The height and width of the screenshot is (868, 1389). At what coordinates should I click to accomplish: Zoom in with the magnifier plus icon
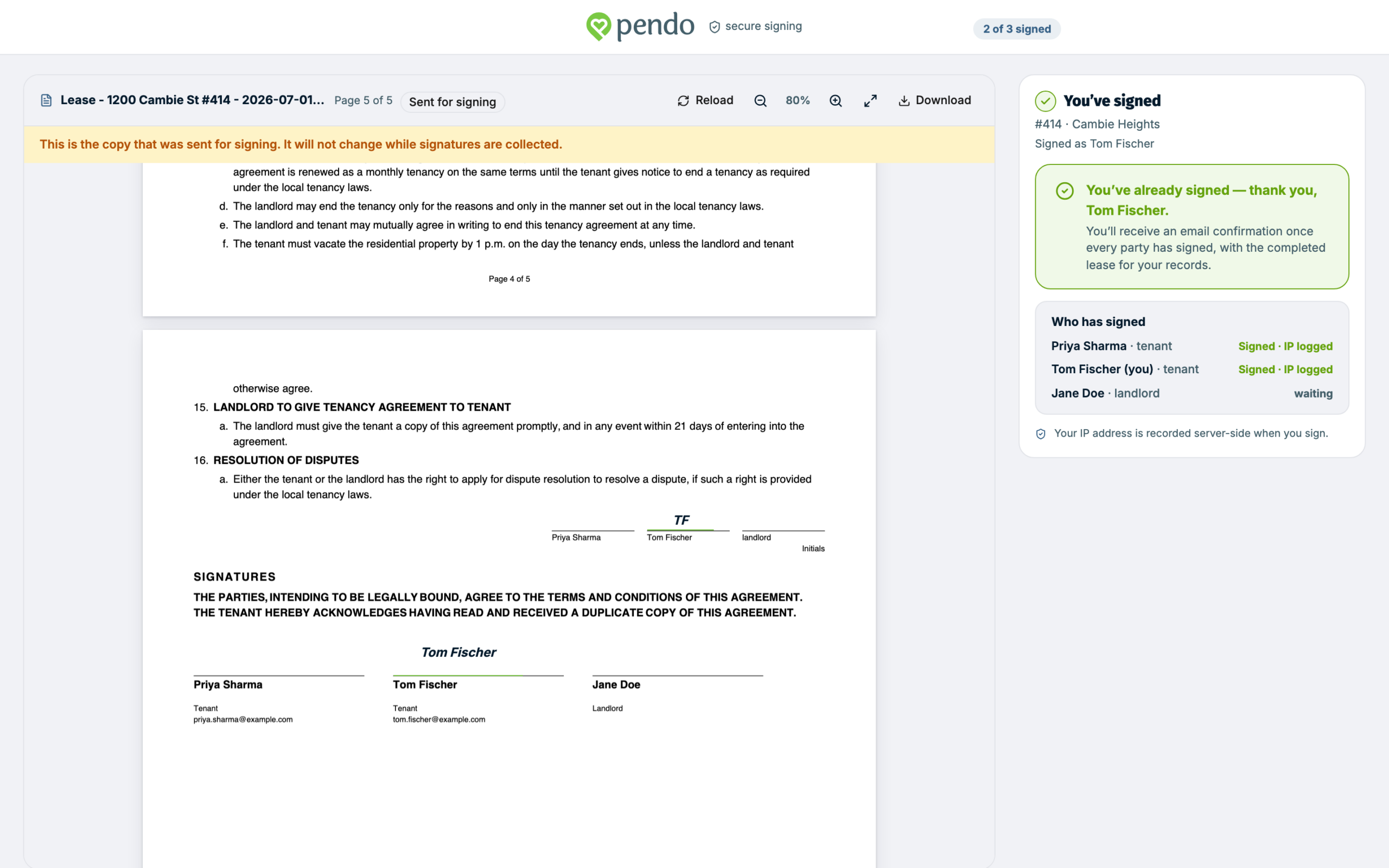(836, 100)
